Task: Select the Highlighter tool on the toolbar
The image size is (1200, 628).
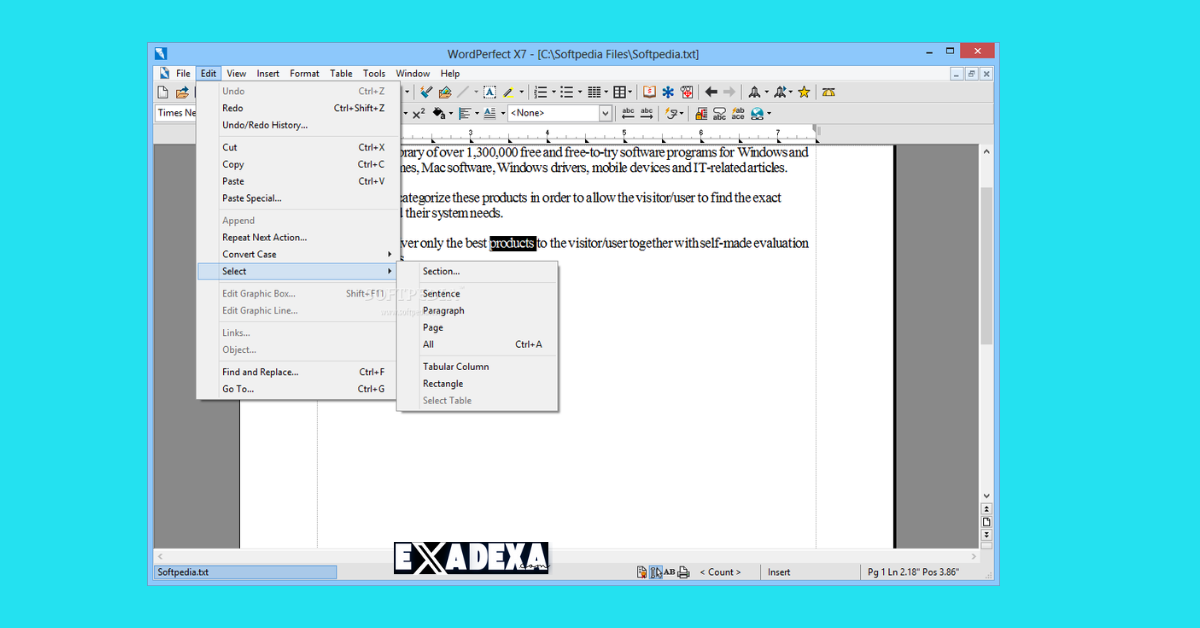Action: point(509,91)
